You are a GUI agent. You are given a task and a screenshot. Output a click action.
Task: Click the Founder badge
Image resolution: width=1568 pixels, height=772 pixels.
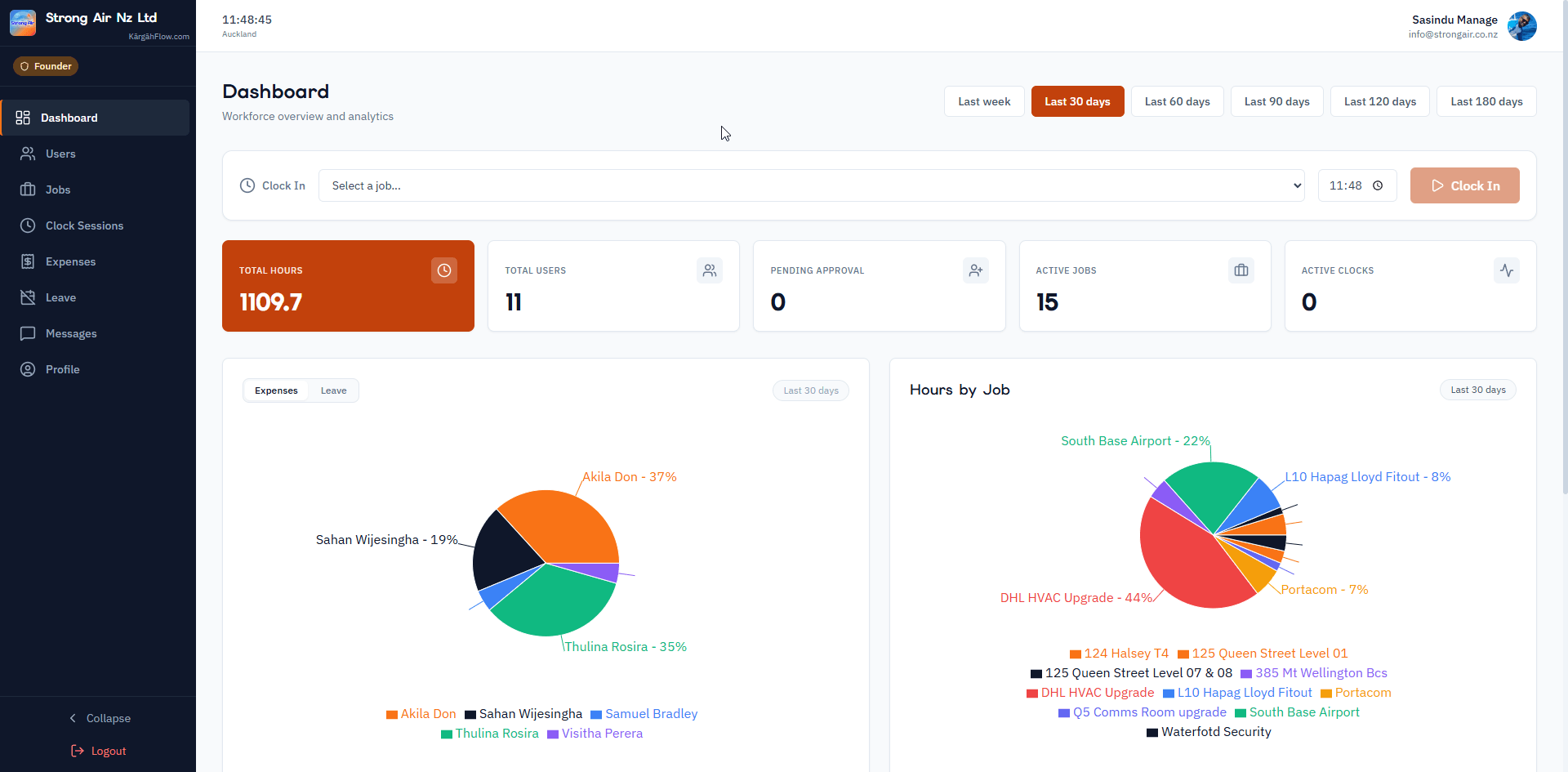[x=46, y=66]
